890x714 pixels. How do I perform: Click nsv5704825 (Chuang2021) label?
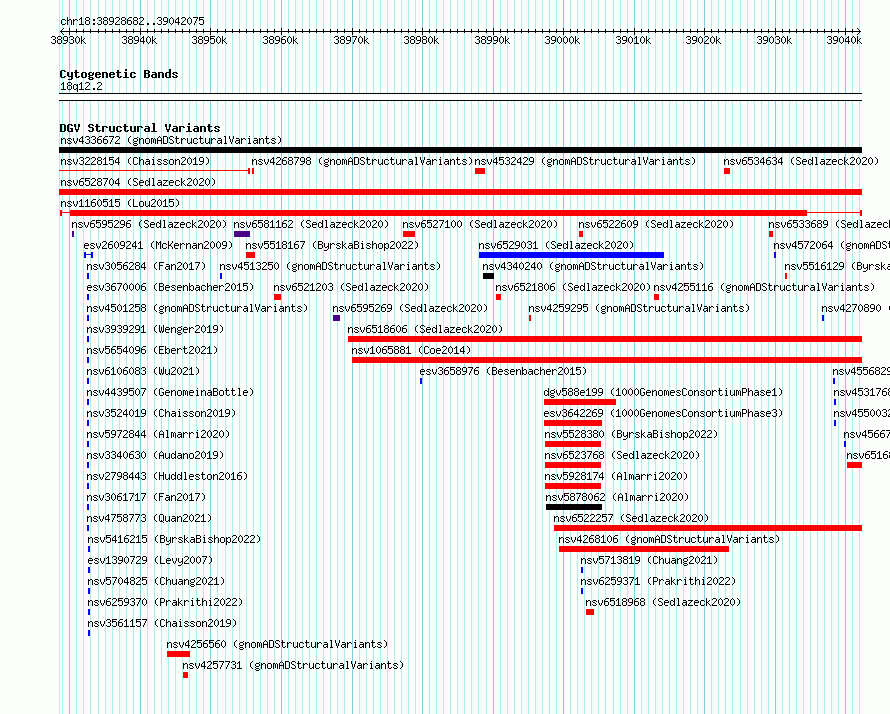(x=156, y=581)
